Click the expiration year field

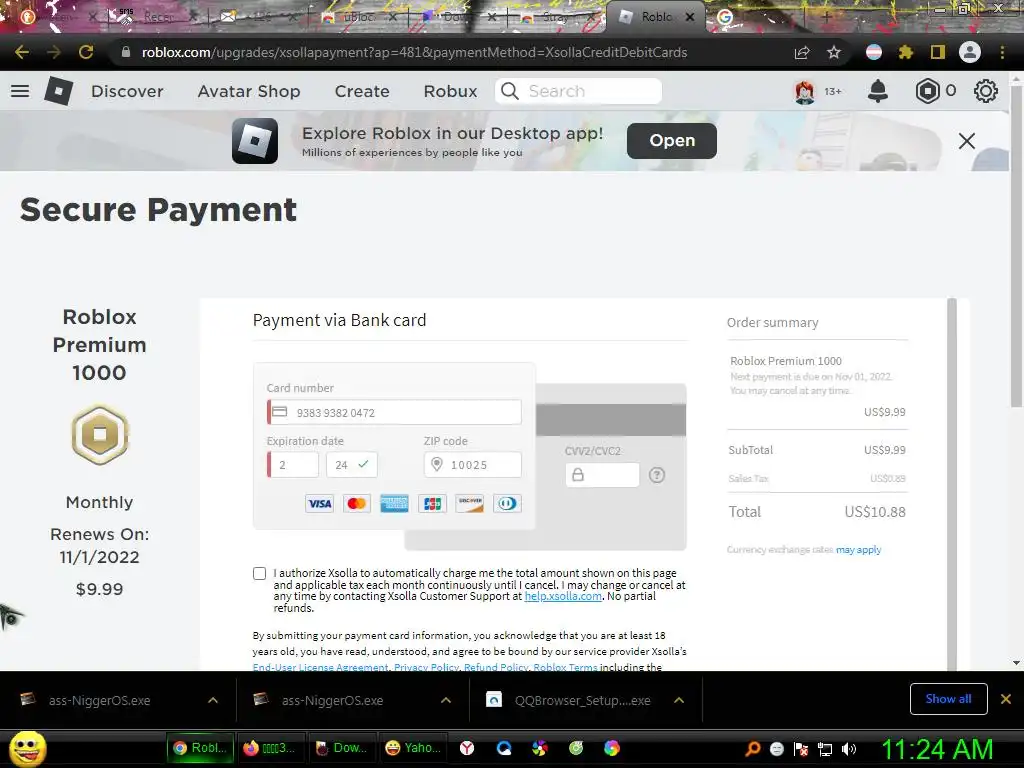[351, 465]
